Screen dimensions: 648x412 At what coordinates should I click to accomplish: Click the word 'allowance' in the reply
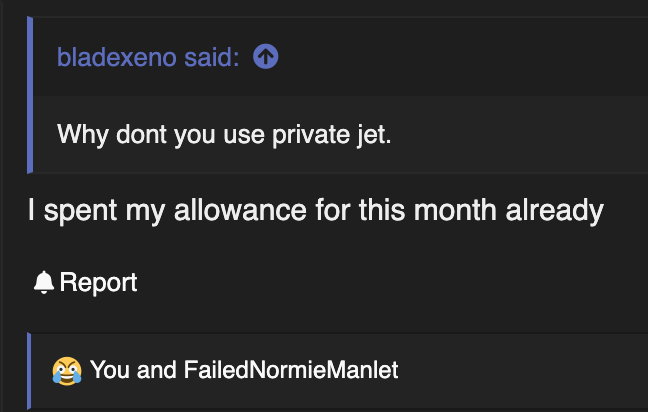click(240, 211)
